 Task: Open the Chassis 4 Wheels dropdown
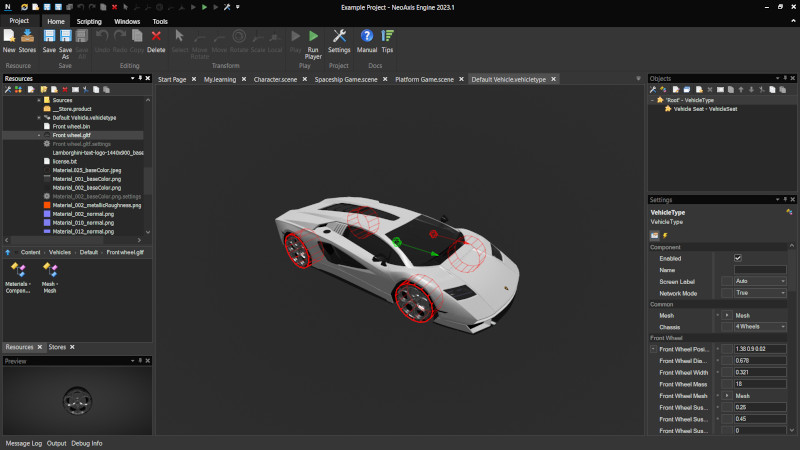pos(760,327)
